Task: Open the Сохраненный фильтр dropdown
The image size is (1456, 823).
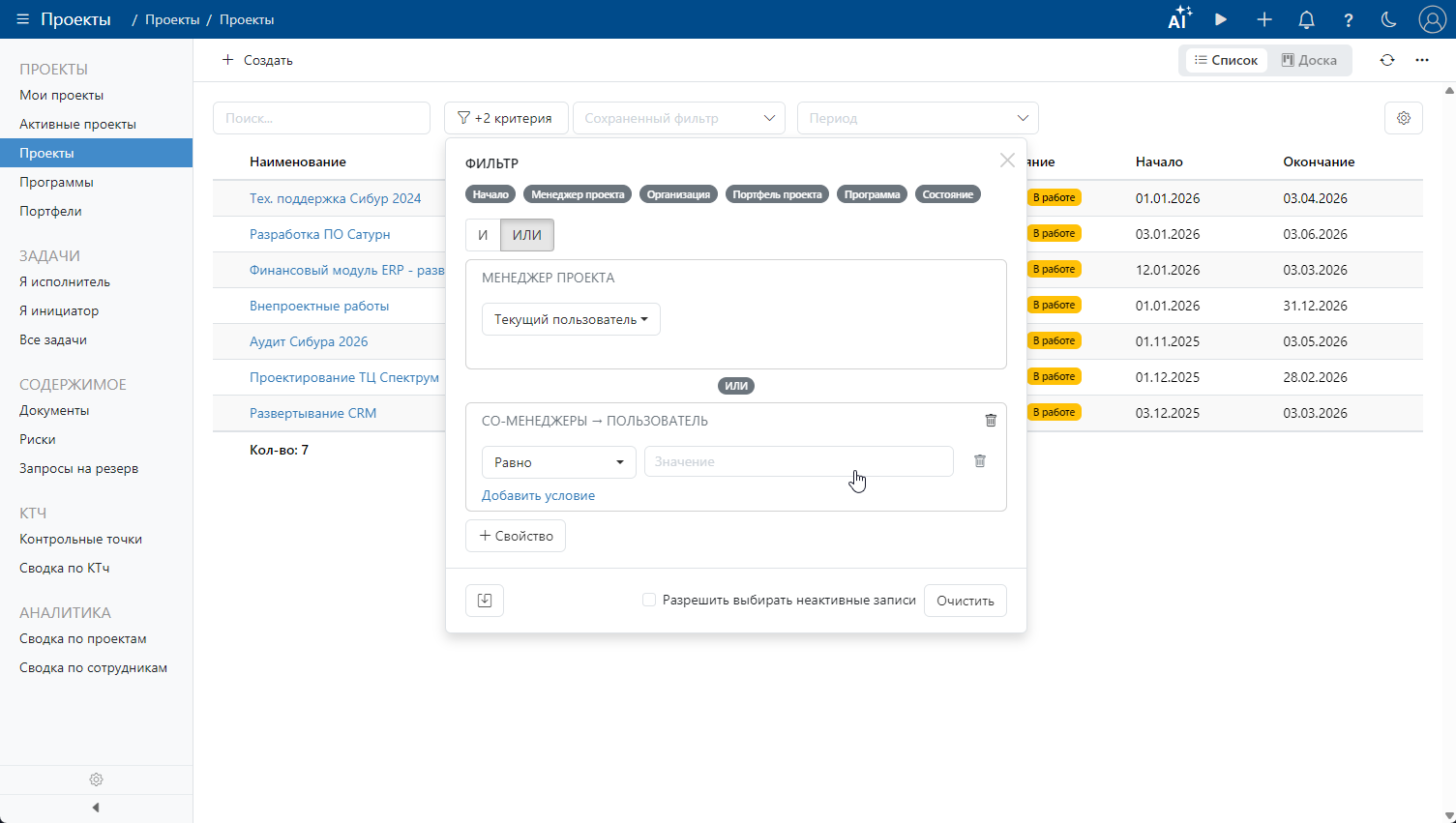Action: coord(678,118)
